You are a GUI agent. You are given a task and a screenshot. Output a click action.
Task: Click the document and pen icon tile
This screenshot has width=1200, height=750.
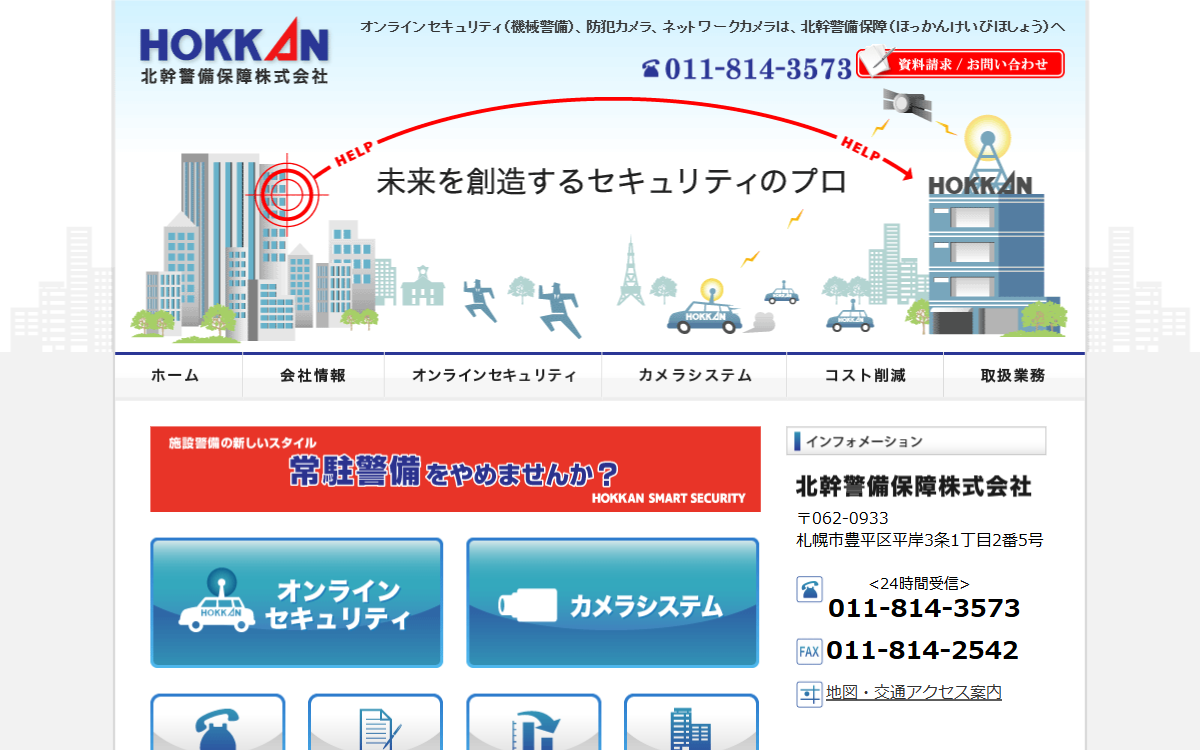tap(376, 722)
